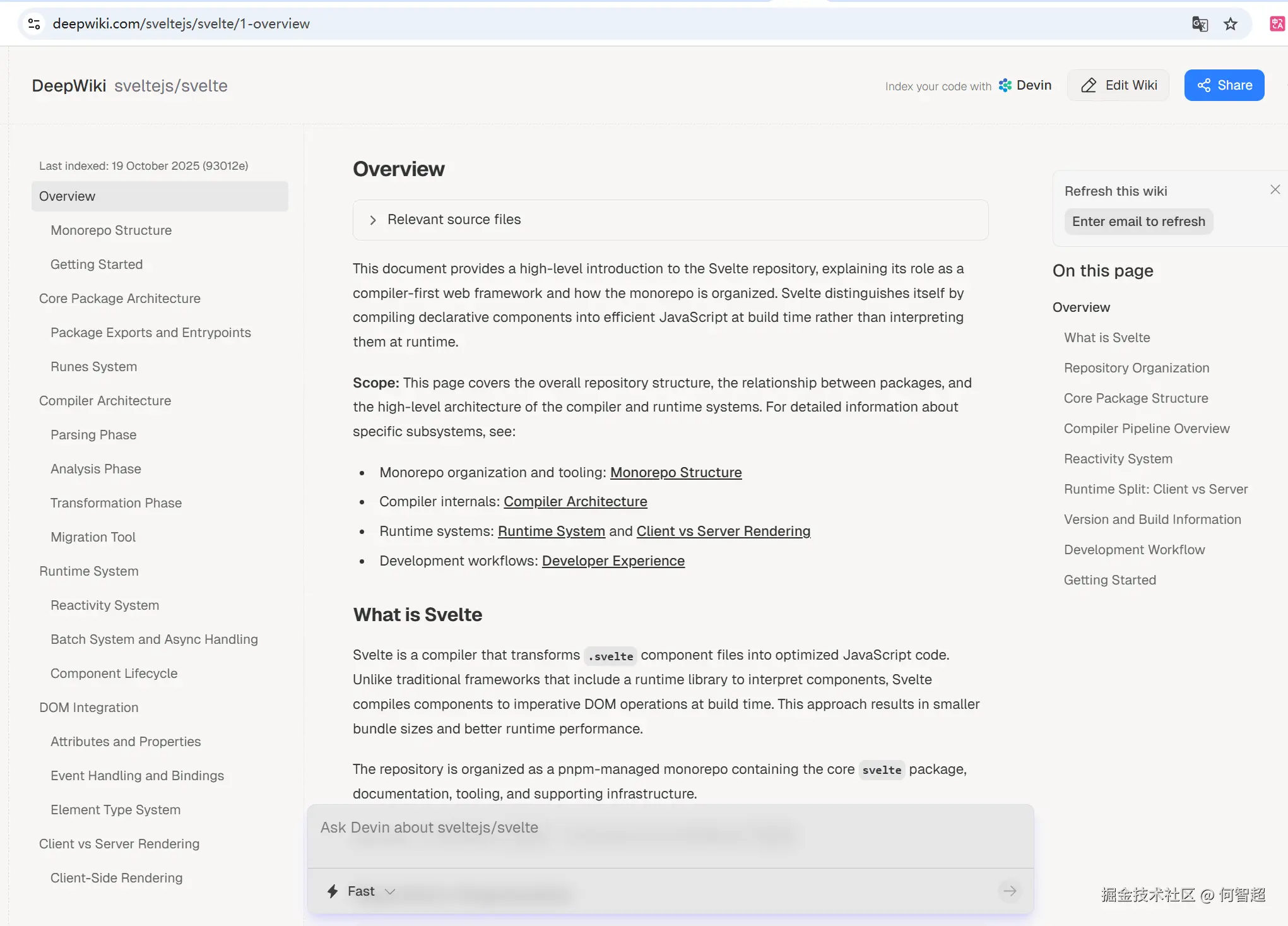
Task: Click the blue Share button
Action: [1224, 85]
